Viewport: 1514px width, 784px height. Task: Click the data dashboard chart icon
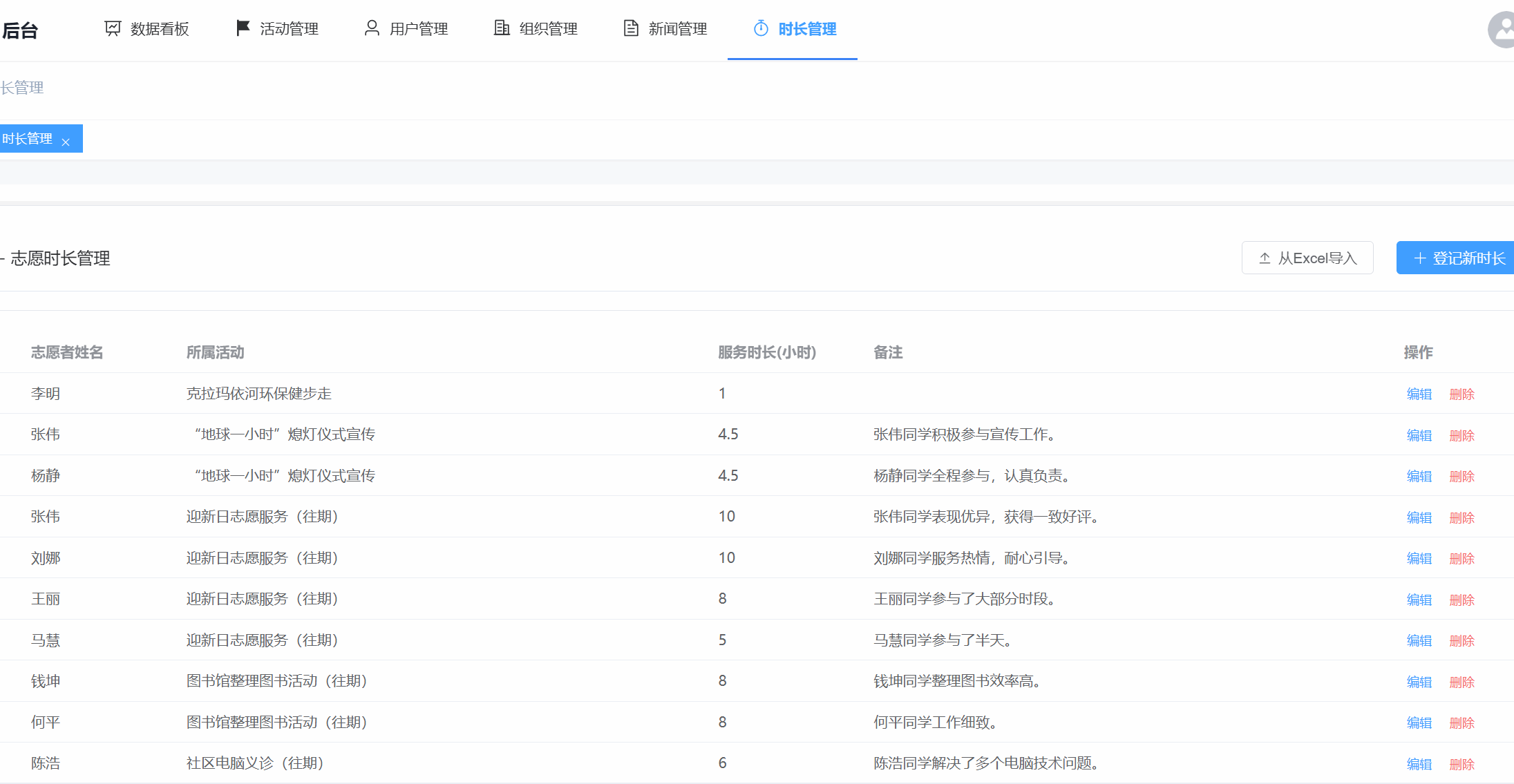112,28
